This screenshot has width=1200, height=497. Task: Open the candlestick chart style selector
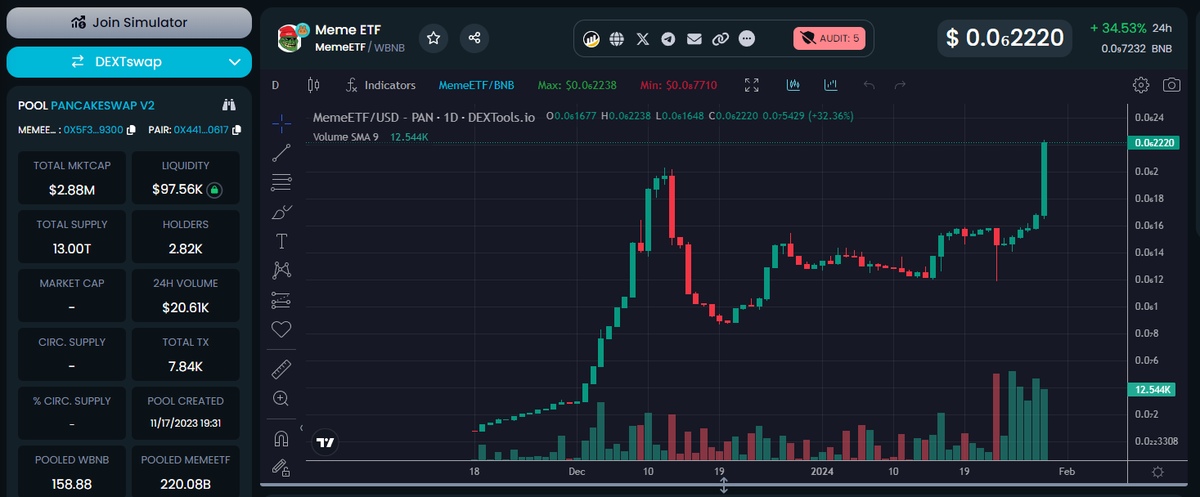point(314,85)
